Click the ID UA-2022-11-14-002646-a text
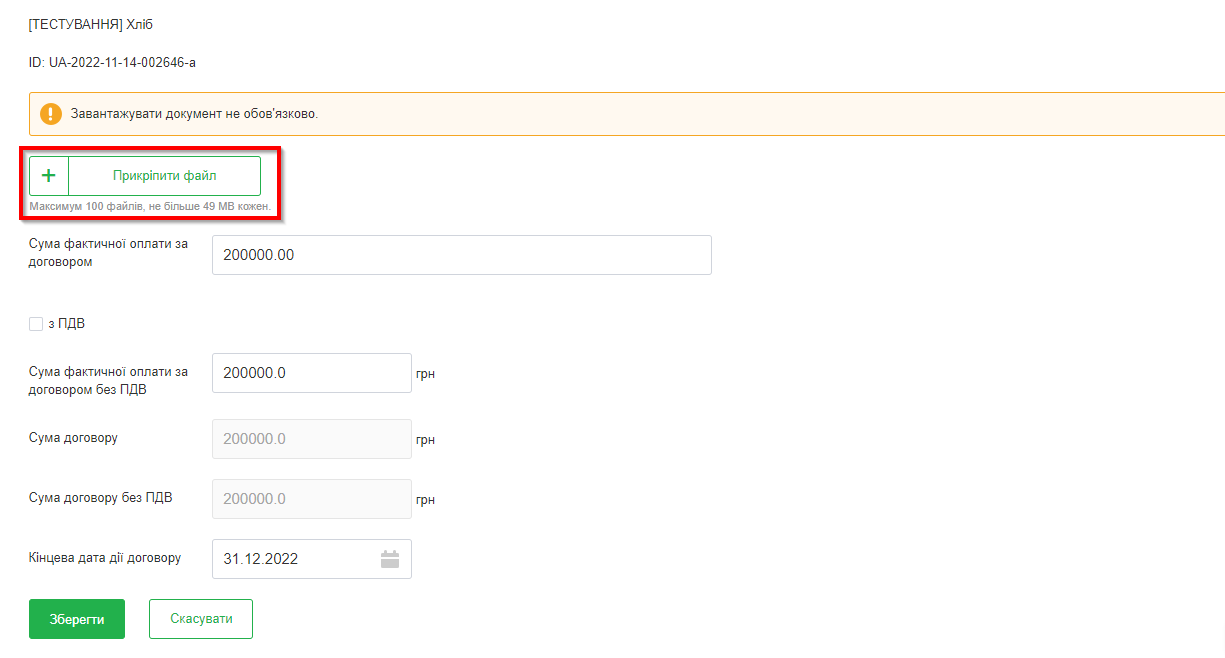1225x658 pixels. (112, 63)
